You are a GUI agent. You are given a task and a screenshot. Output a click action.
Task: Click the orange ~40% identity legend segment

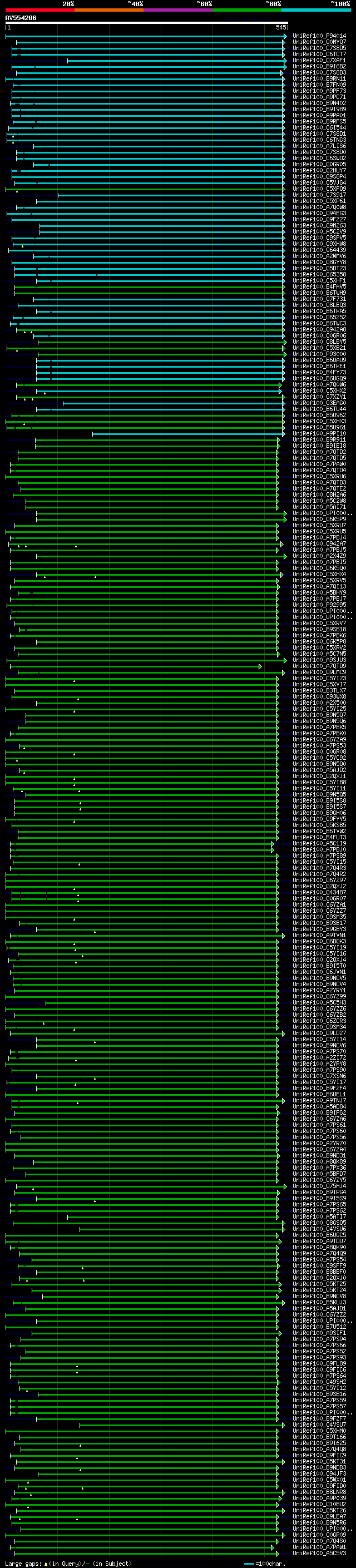pos(109,10)
